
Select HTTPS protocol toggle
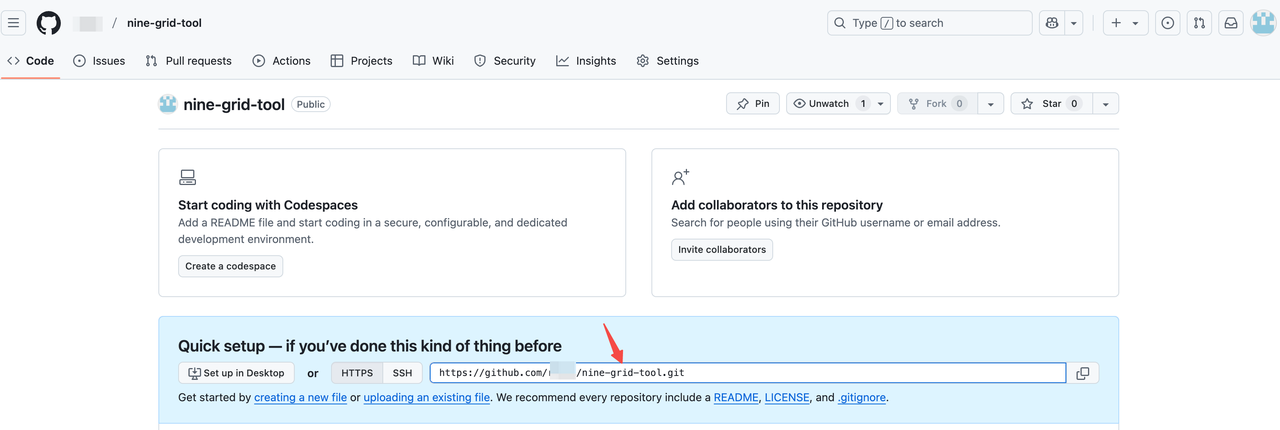[357, 373]
